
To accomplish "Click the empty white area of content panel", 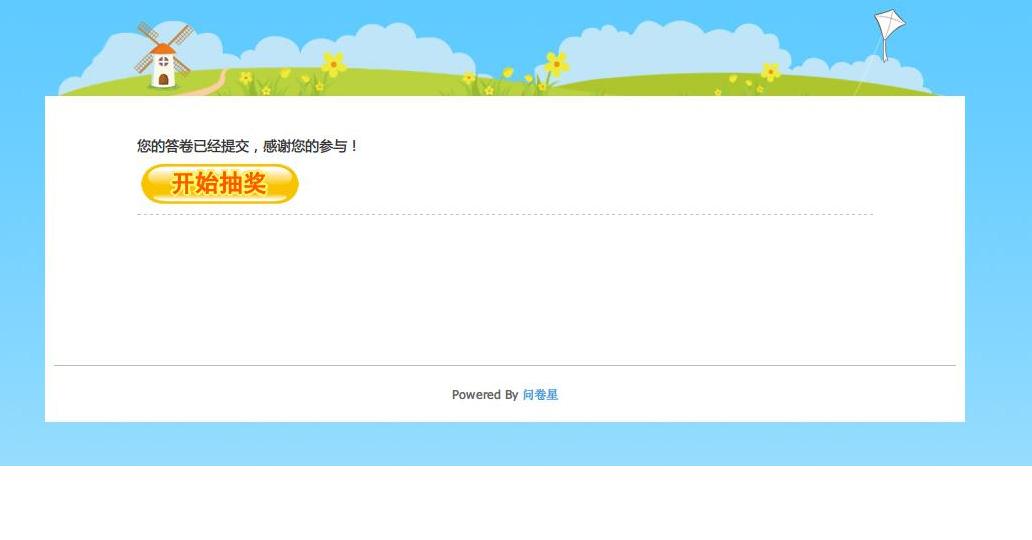I will point(505,290).
